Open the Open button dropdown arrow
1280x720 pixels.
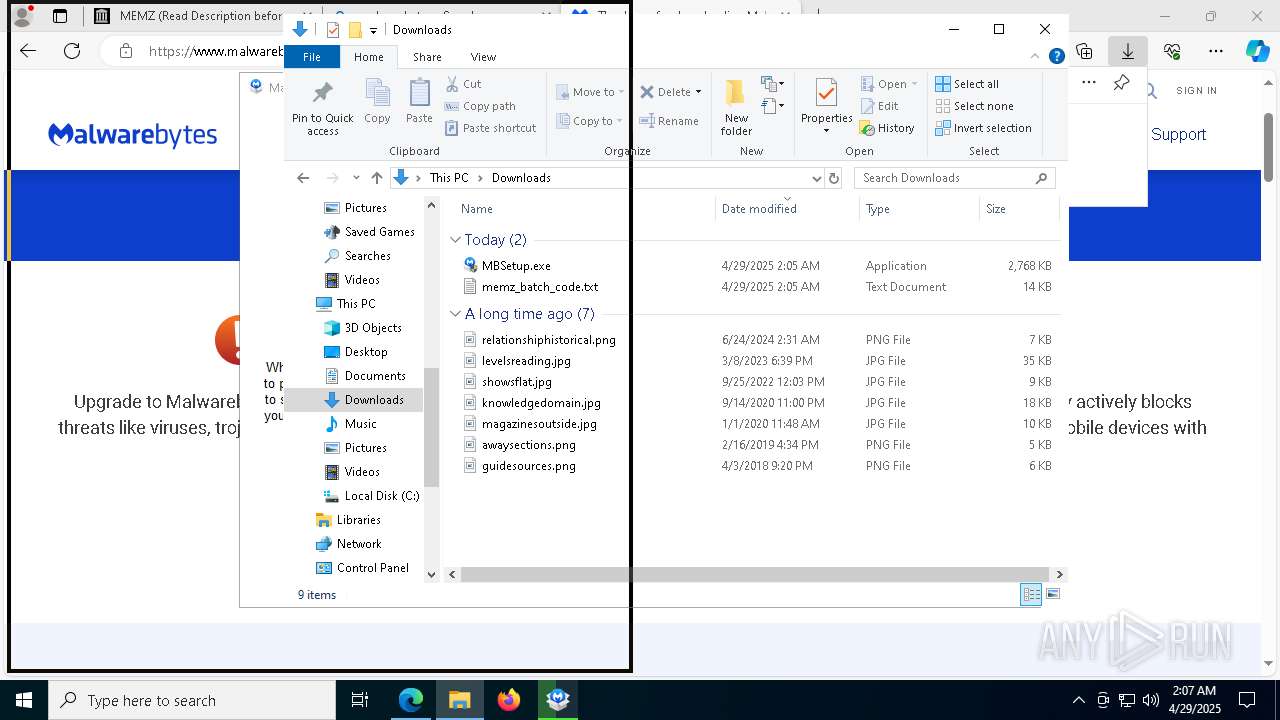pyautogui.click(x=914, y=84)
